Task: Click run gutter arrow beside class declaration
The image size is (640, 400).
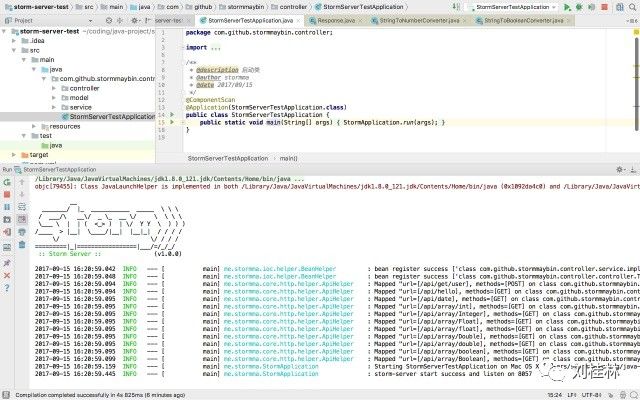Action: point(172,115)
